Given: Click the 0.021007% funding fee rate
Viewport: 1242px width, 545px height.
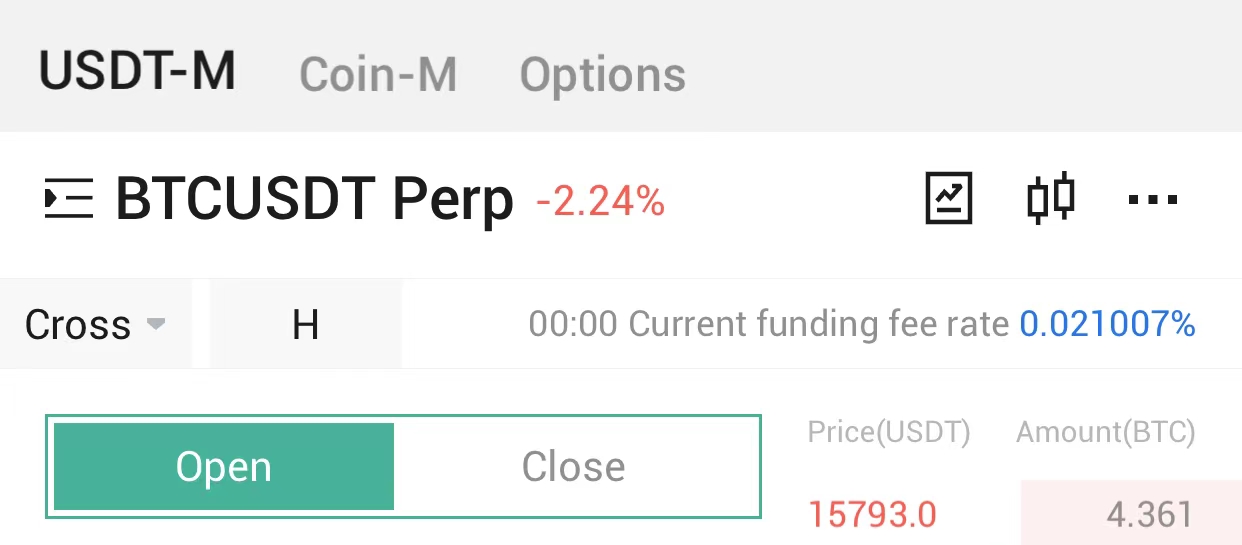Looking at the screenshot, I should coord(1107,324).
